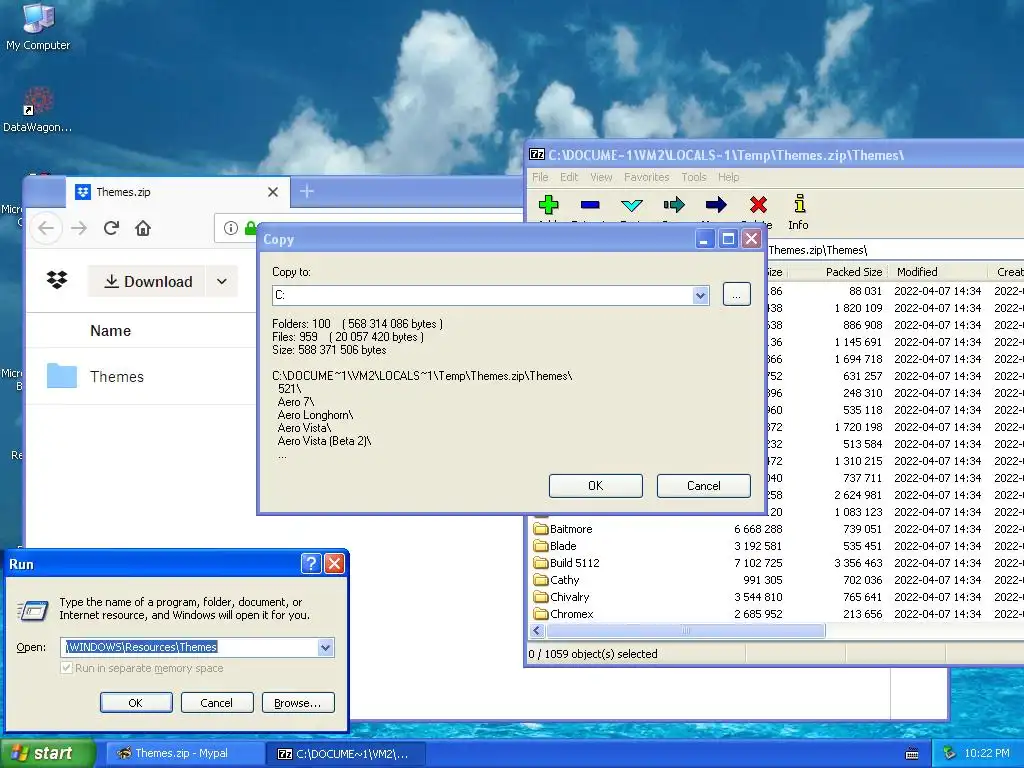Open the 7-Zip Tools menu
This screenshot has width=1024, height=768.
tap(694, 177)
